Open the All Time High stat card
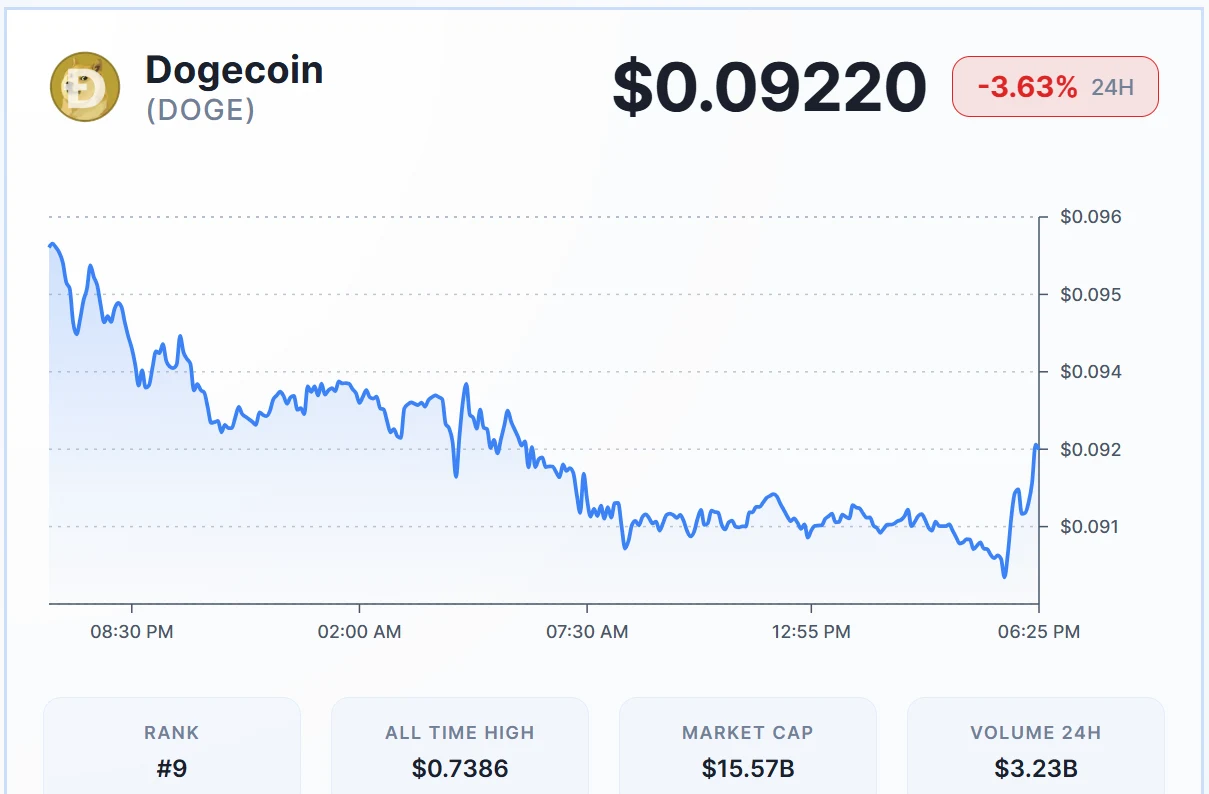The height and width of the screenshot is (794, 1209). click(460, 748)
